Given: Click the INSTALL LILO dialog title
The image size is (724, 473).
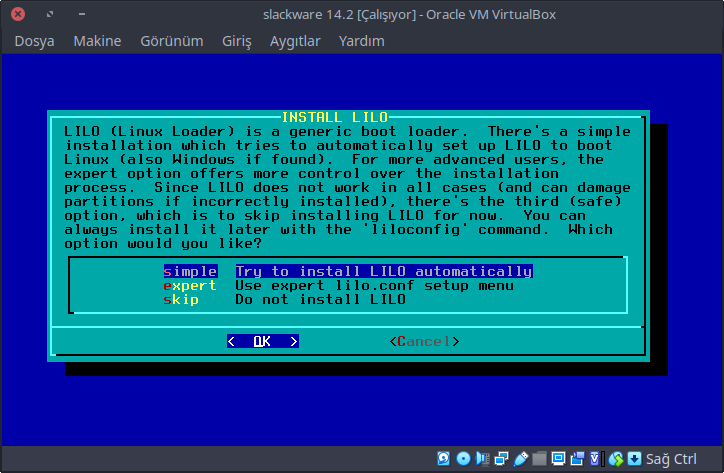Looking at the screenshot, I should pos(335,117).
